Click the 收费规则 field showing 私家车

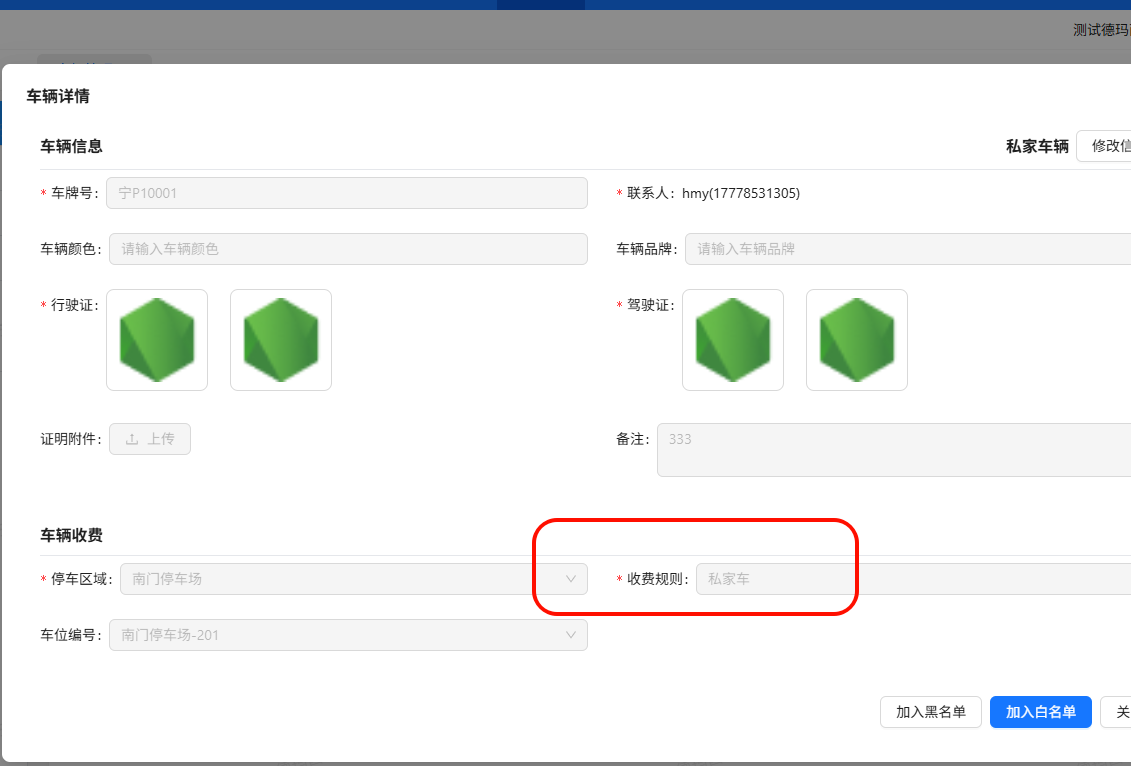[912, 579]
